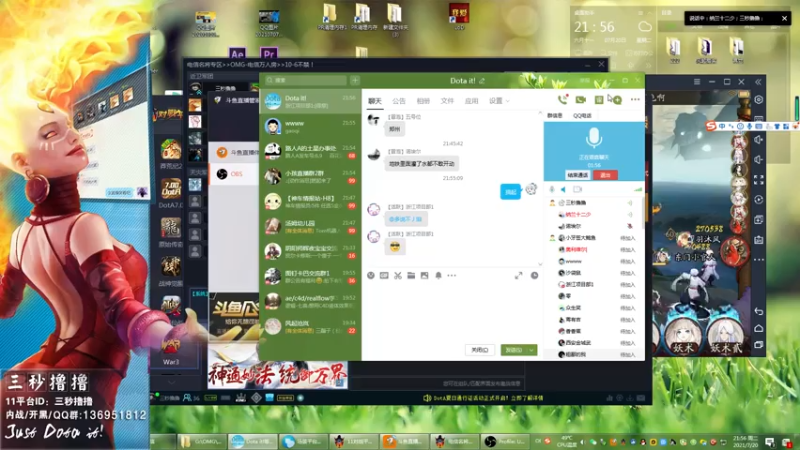Click the voice signal strength indicator
This screenshot has width=800, height=450.
point(637,189)
